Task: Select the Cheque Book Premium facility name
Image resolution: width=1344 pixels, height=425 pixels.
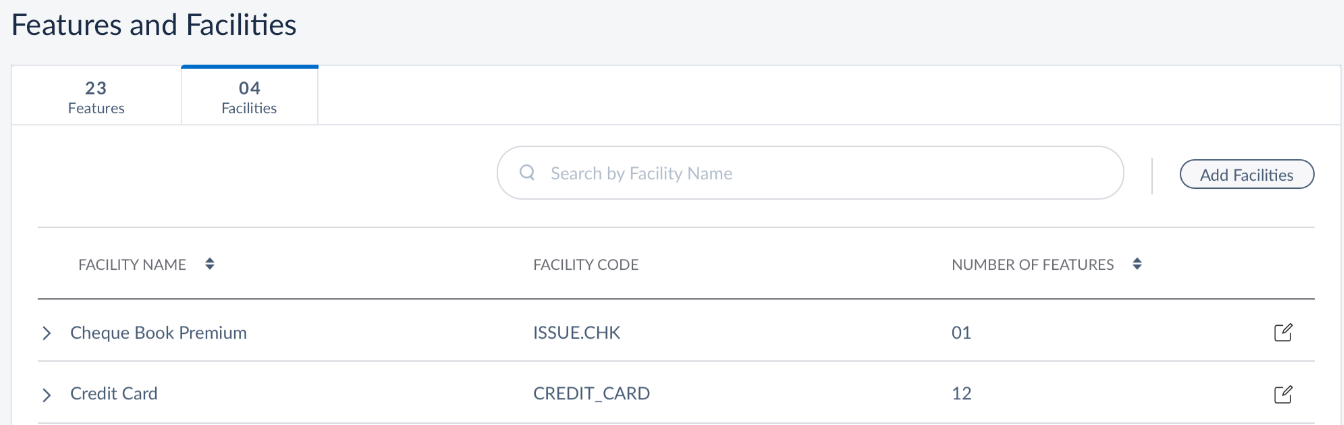Action: coord(158,333)
